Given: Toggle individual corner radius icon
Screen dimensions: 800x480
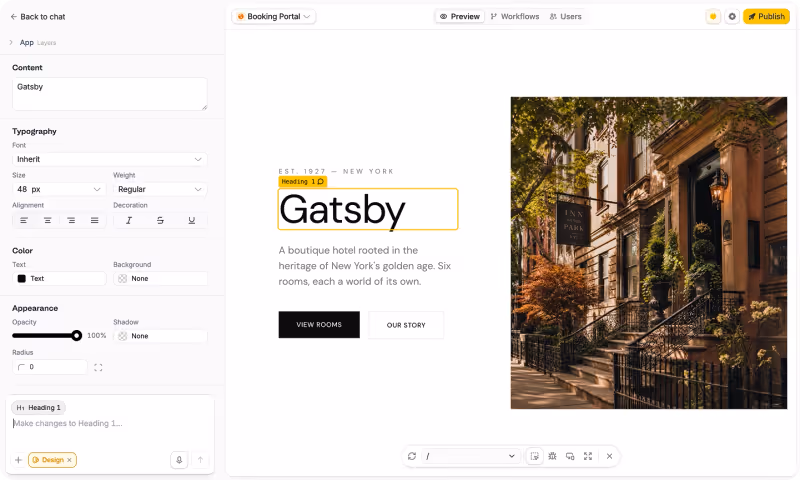Looking at the screenshot, I should (x=98, y=367).
